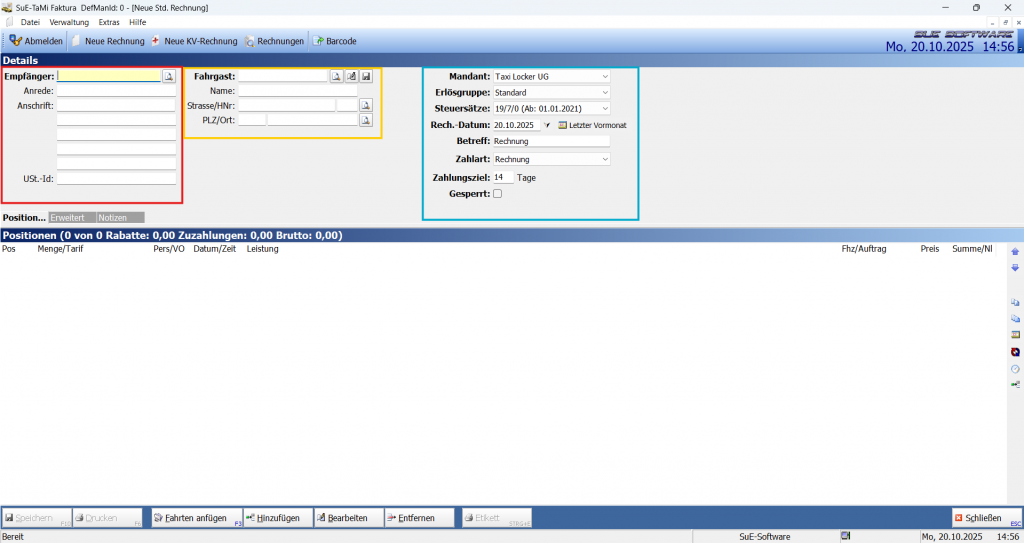Click the clock icon in right sidebar
Viewport: 1024px width, 543px height.
[x=1015, y=368]
